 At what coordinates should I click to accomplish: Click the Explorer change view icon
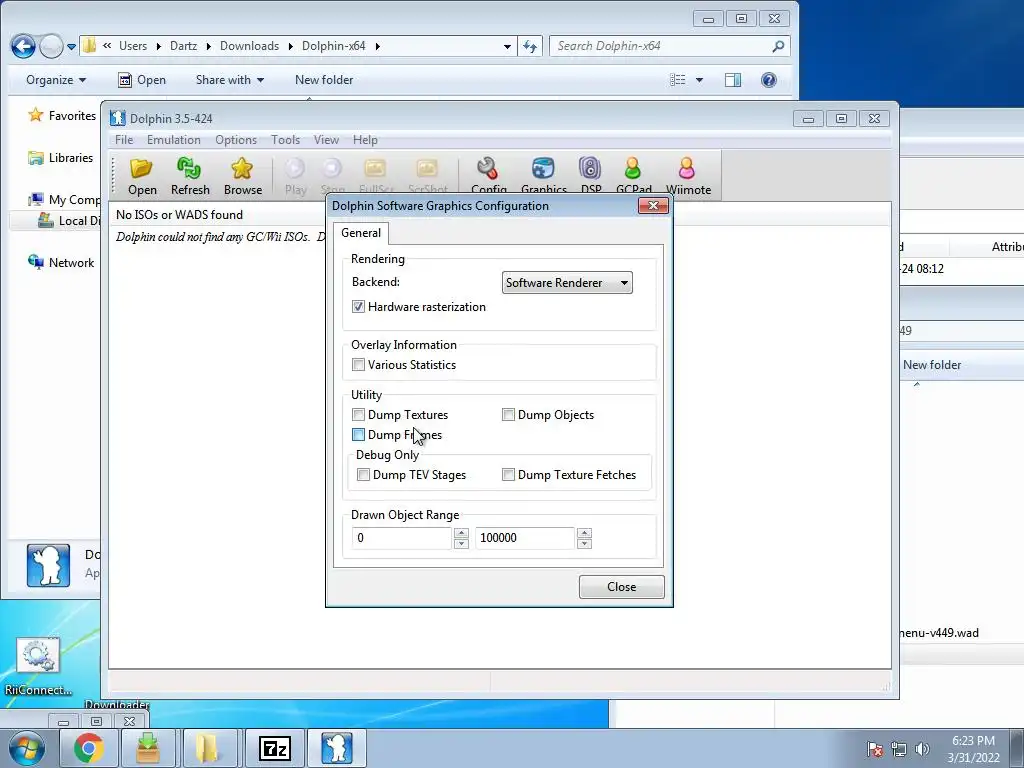click(x=678, y=80)
